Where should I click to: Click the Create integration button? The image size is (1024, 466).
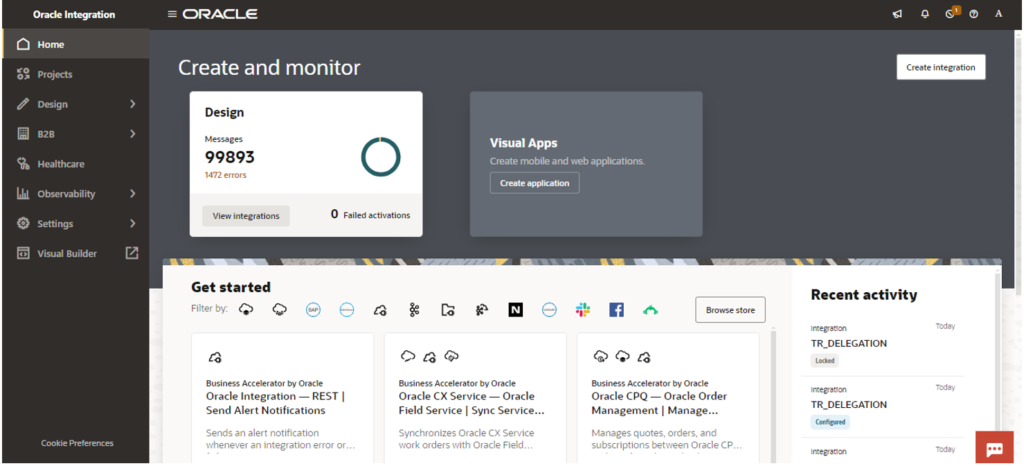pyautogui.click(x=940, y=67)
